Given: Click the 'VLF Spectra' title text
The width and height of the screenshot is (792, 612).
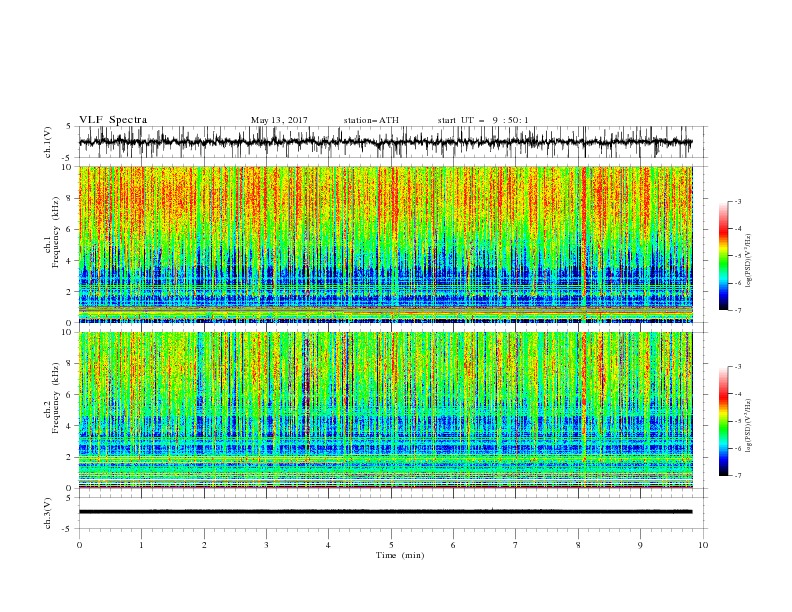Looking at the screenshot, I should pos(113,120).
